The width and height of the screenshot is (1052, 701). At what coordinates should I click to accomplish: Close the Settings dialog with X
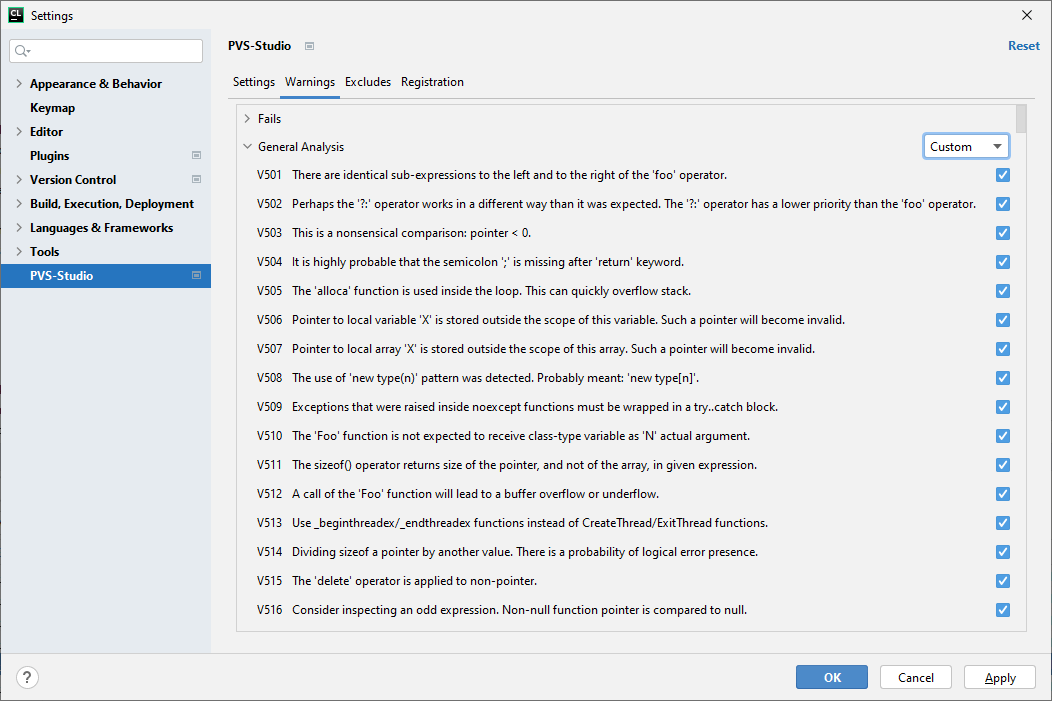point(1027,15)
